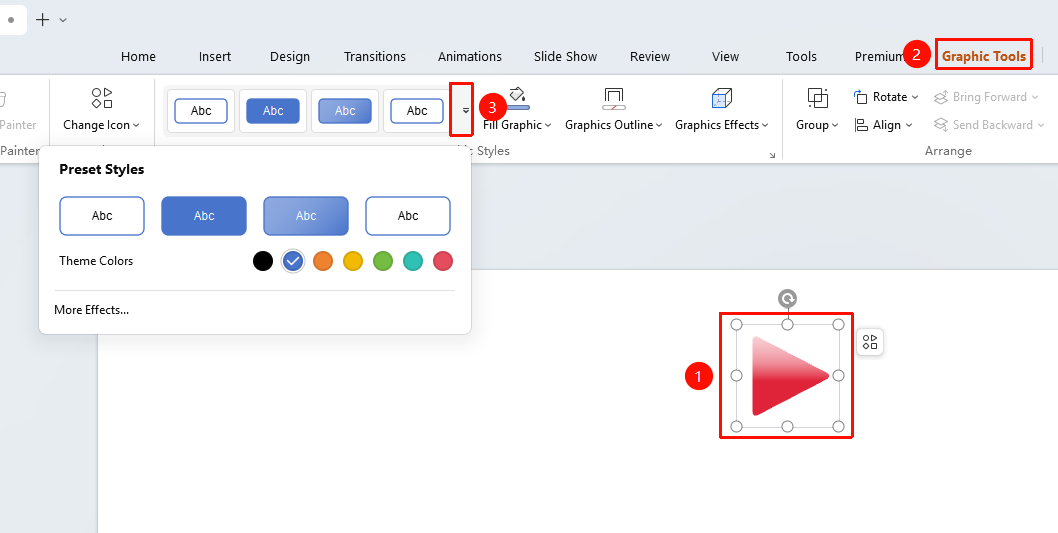Apply first outlined ribbon style thumbnail
Image resolution: width=1058 pixels, height=533 pixels.
coord(201,111)
